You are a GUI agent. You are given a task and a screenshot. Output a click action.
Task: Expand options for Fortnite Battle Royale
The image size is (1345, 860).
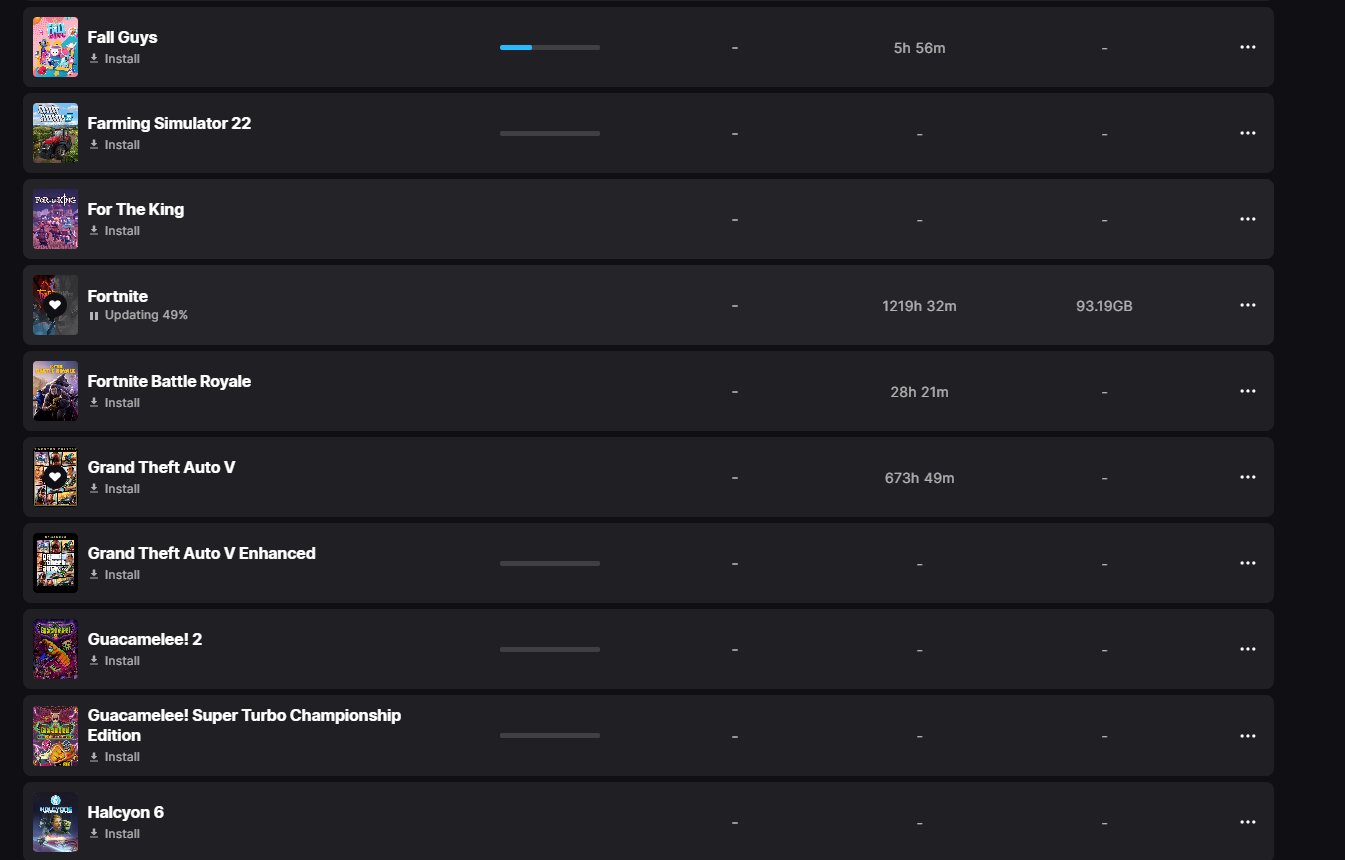click(1247, 391)
